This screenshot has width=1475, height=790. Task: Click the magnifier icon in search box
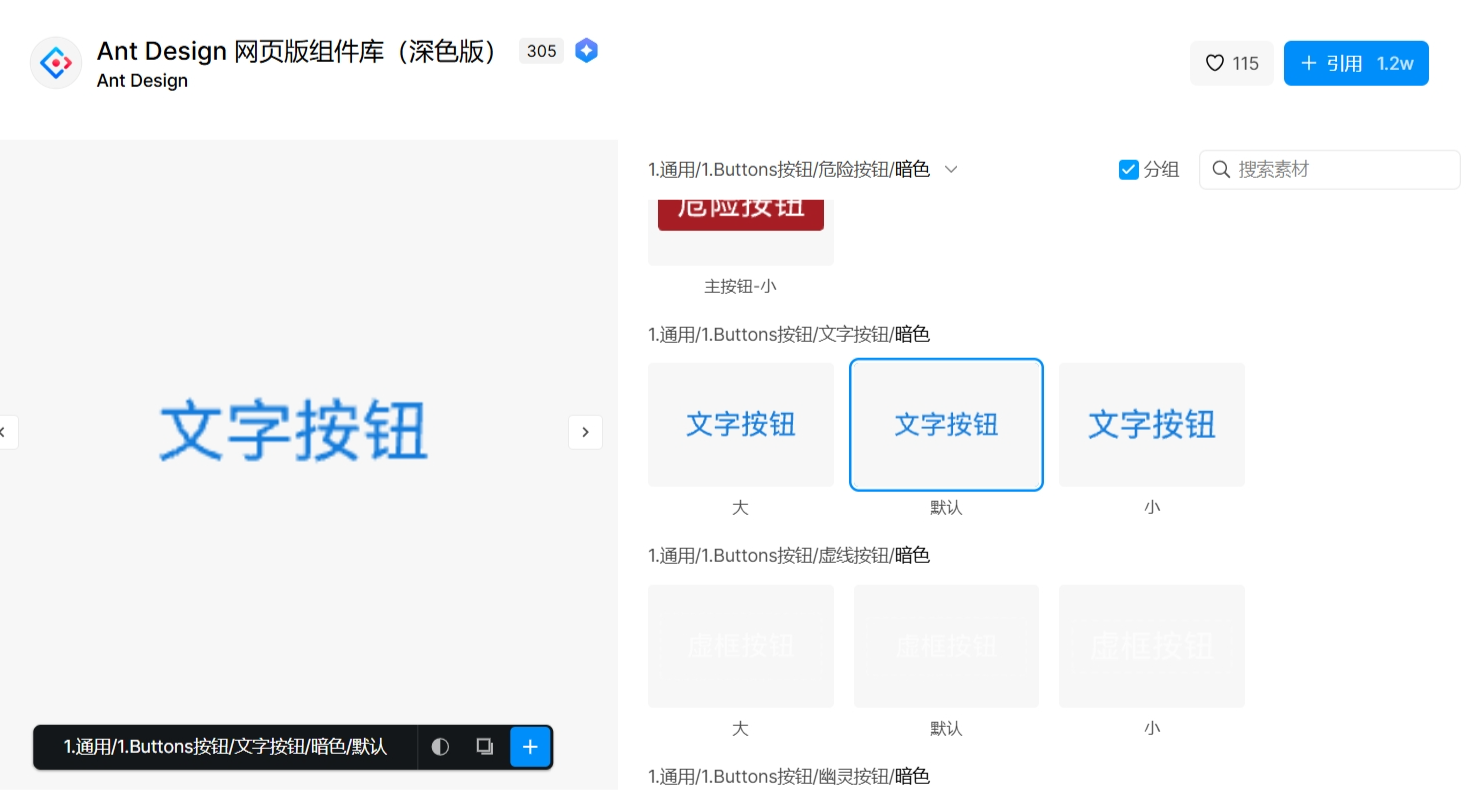[x=1221, y=170]
